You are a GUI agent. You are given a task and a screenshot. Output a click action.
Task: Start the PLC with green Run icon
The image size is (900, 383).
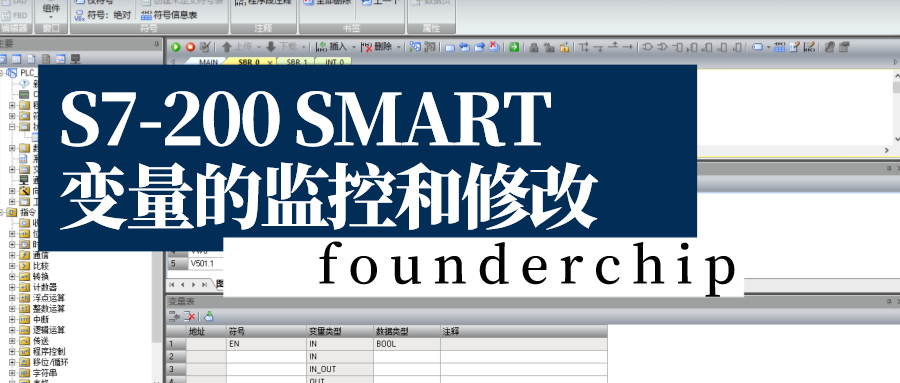(176, 47)
